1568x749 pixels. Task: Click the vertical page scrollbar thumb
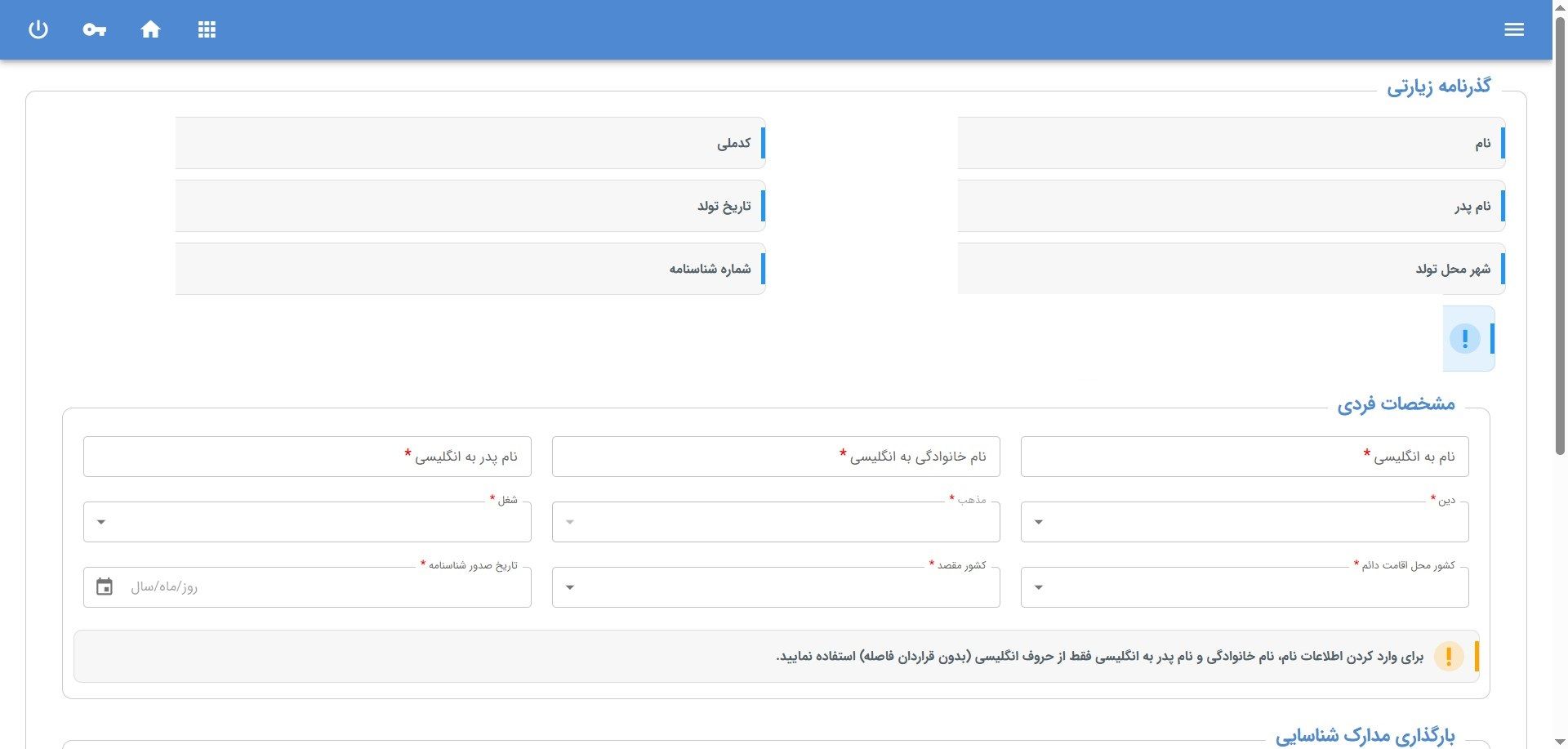1560,235
